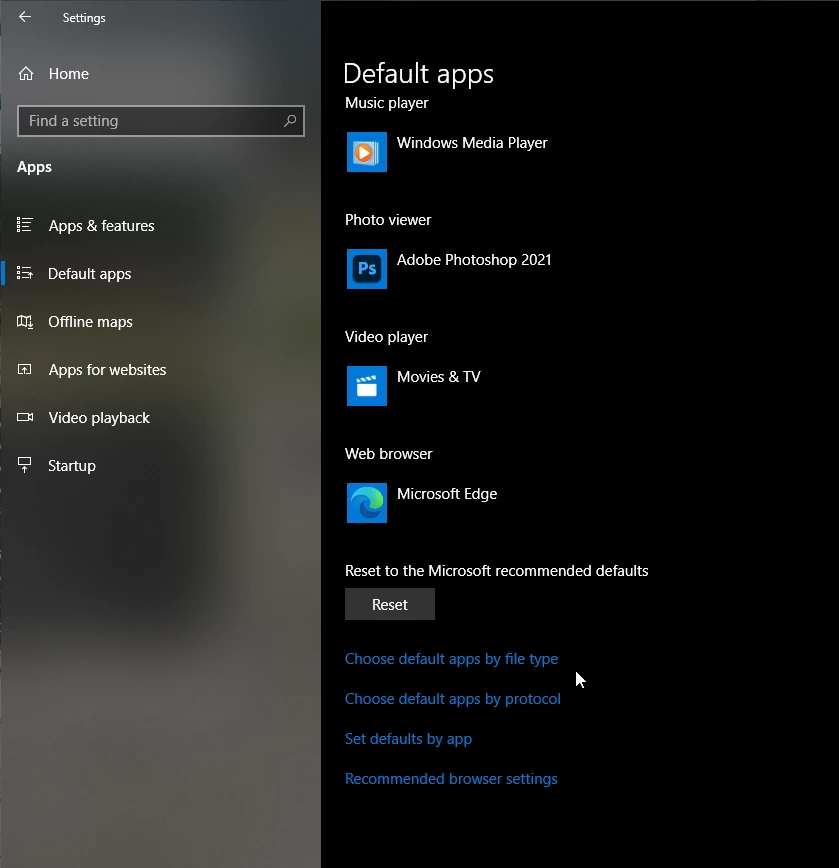Click the Settings window title text

point(84,18)
